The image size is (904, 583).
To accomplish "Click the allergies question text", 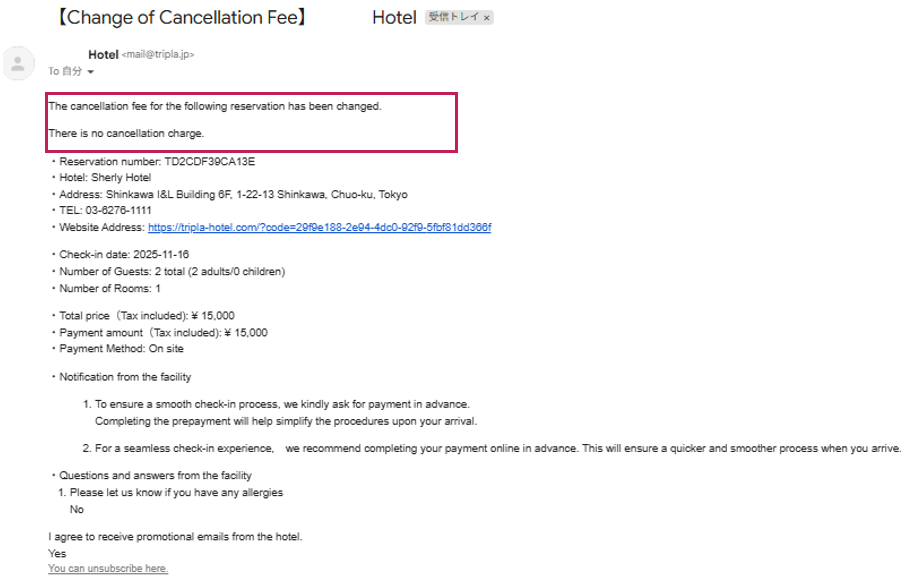I will click(176, 493).
